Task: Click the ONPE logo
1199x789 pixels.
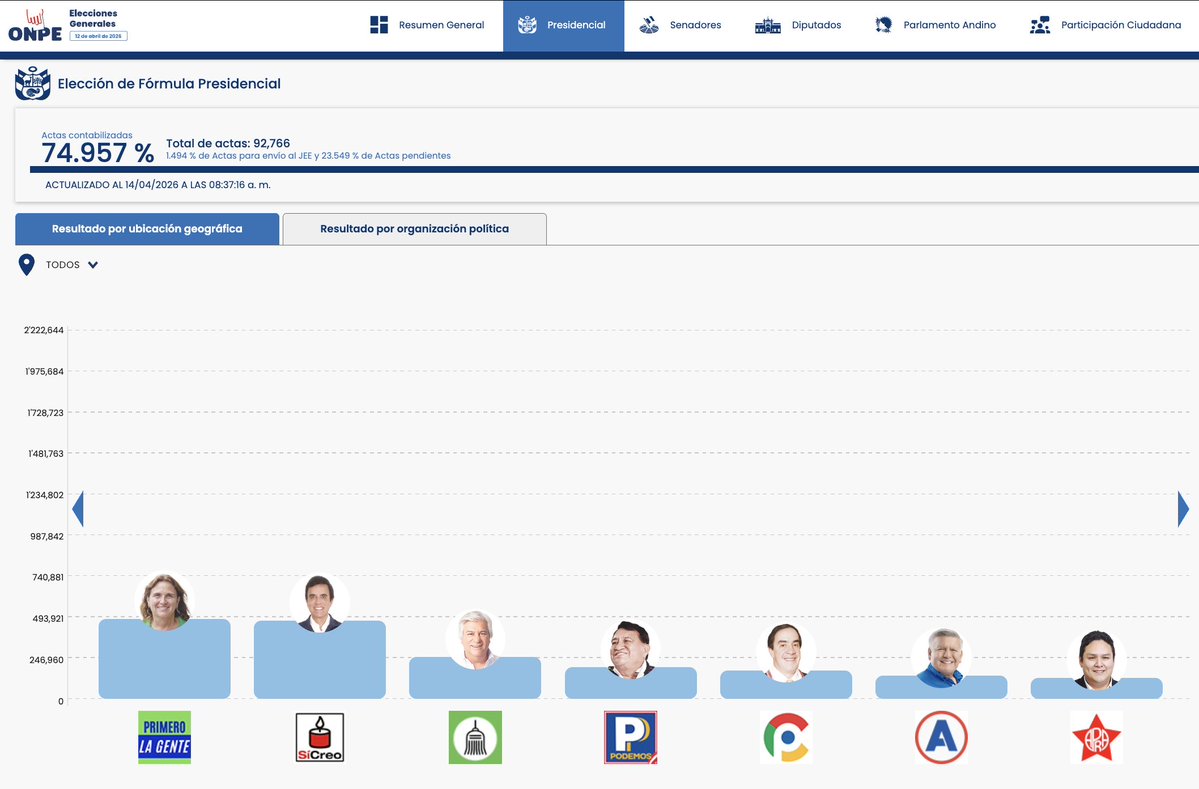Action: pyautogui.click(x=35, y=25)
